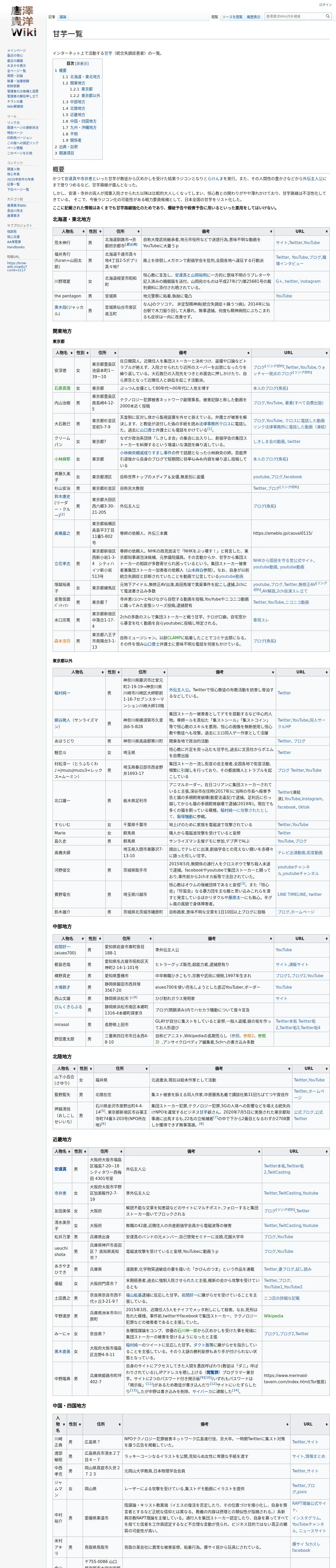Sort 北海道・東北地方 table by 住所
This screenshot has height=1568, width=336.
click(x=122, y=231)
